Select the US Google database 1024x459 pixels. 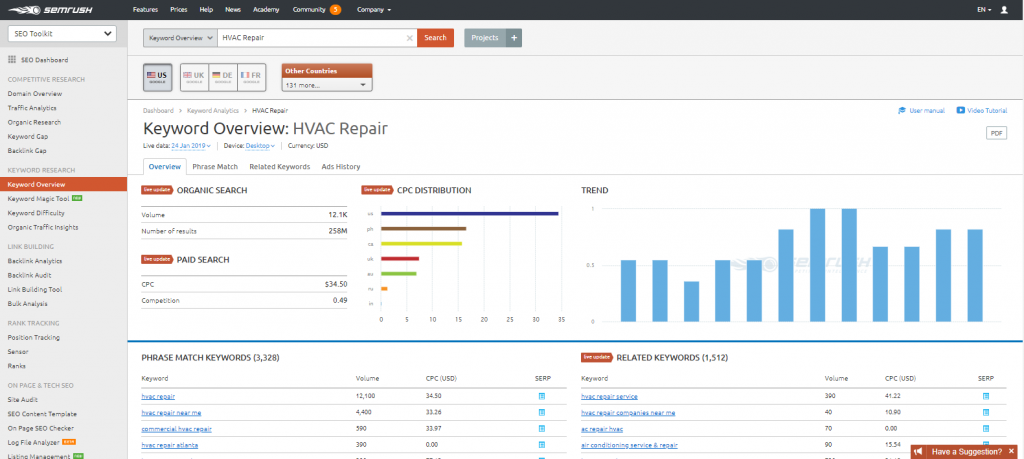click(157, 78)
